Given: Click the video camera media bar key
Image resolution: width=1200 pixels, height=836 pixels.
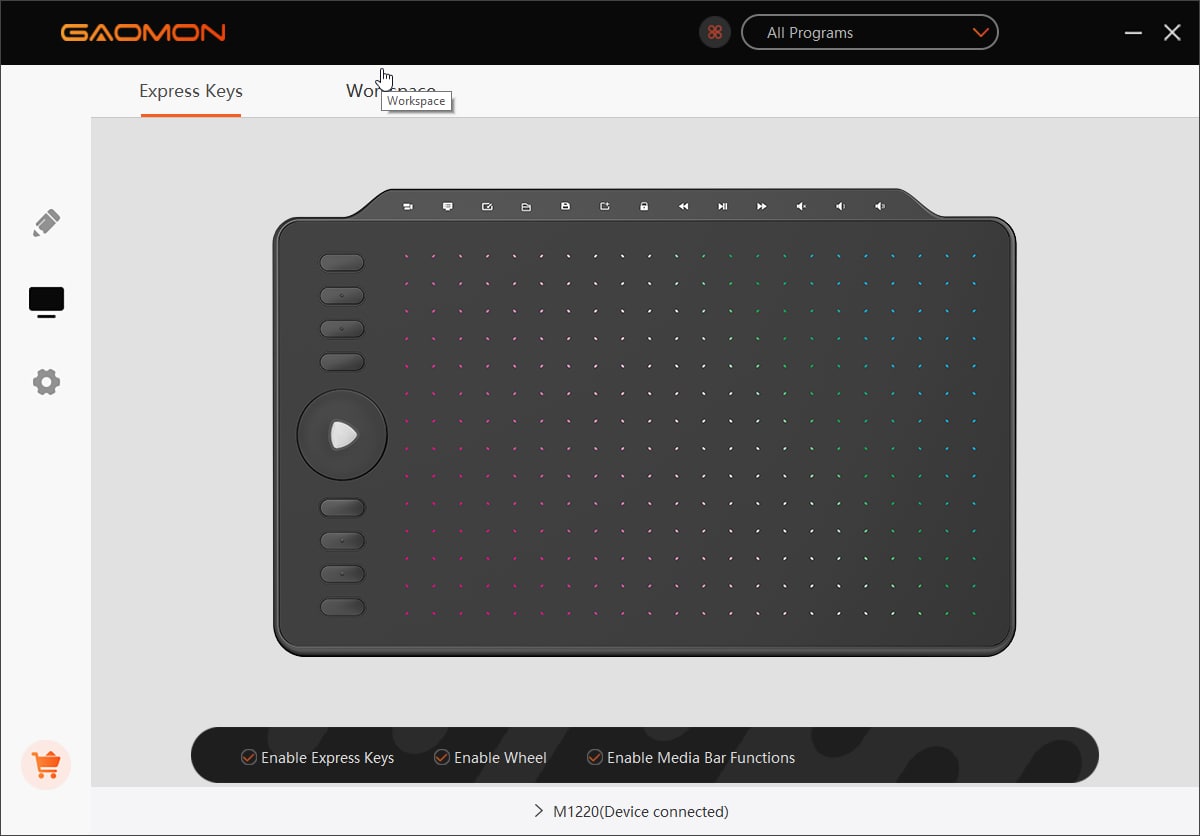Looking at the screenshot, I should [408, 206].
